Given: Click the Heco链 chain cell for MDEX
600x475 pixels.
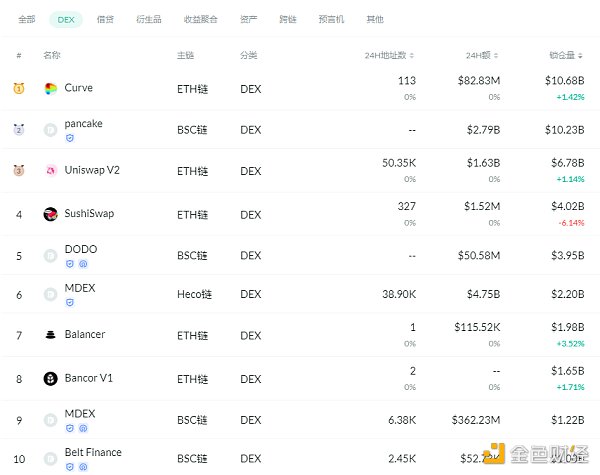Looking at the screenshot, I should pos(195,295).
